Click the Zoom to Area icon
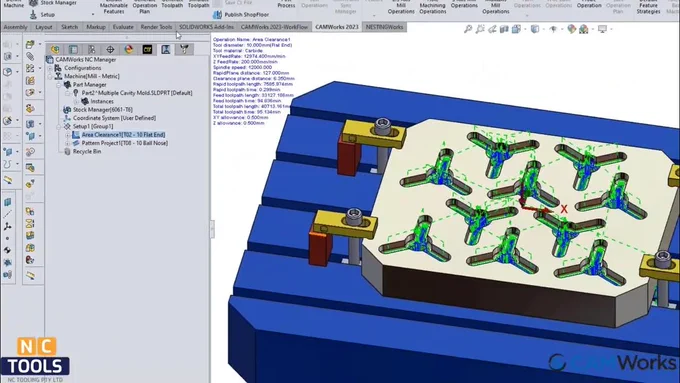Viewport: 680px width, 383px height. pos(480,29)
